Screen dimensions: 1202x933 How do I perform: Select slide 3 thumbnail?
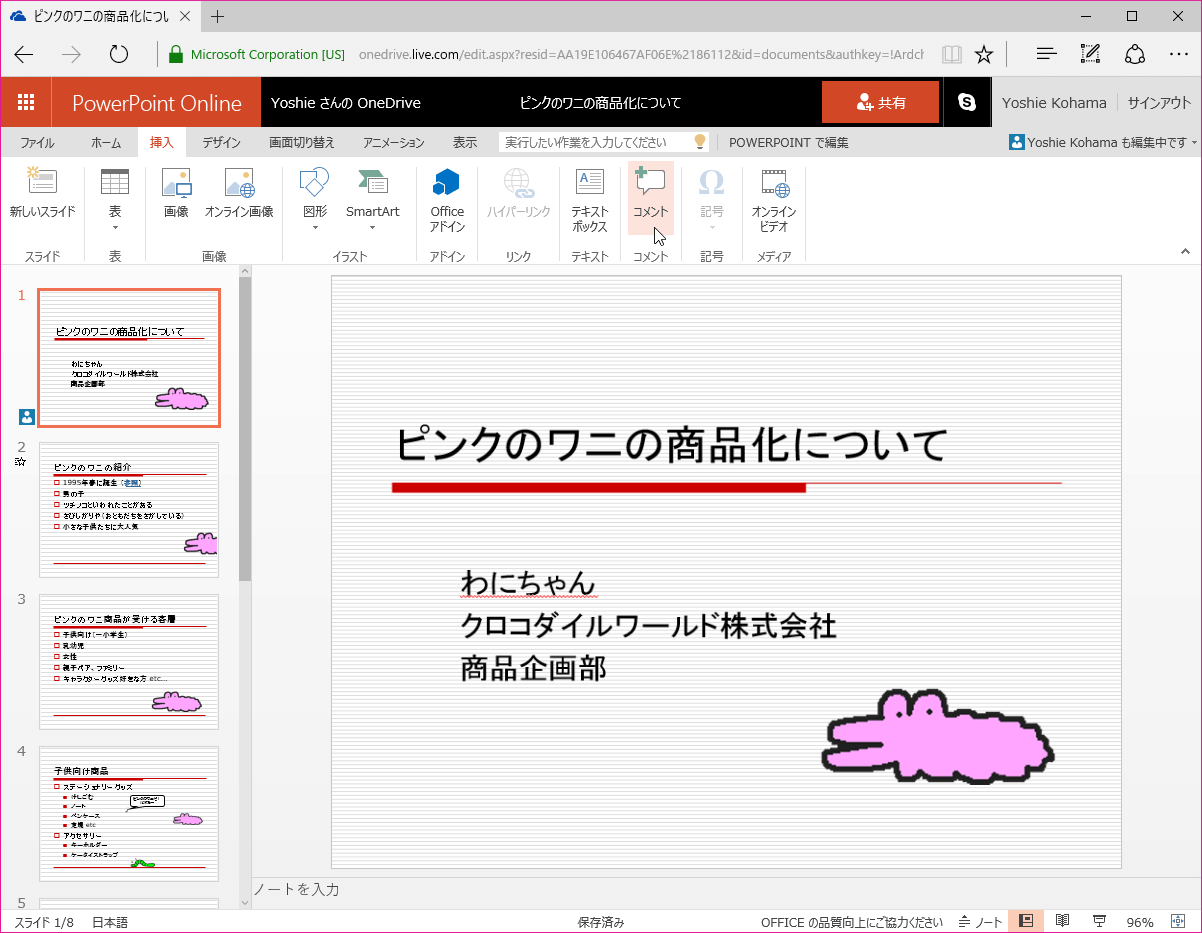[x=129, y=662]
